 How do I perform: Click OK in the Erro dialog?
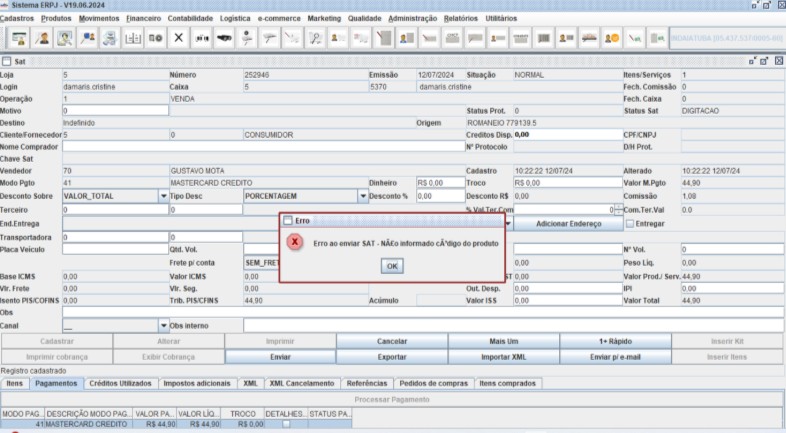click(x=392, y=266)
